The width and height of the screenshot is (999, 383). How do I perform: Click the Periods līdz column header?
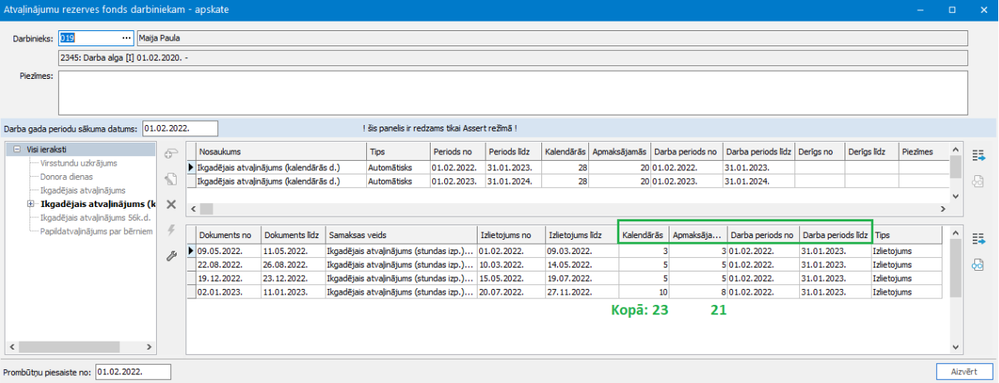pos(514,152)
